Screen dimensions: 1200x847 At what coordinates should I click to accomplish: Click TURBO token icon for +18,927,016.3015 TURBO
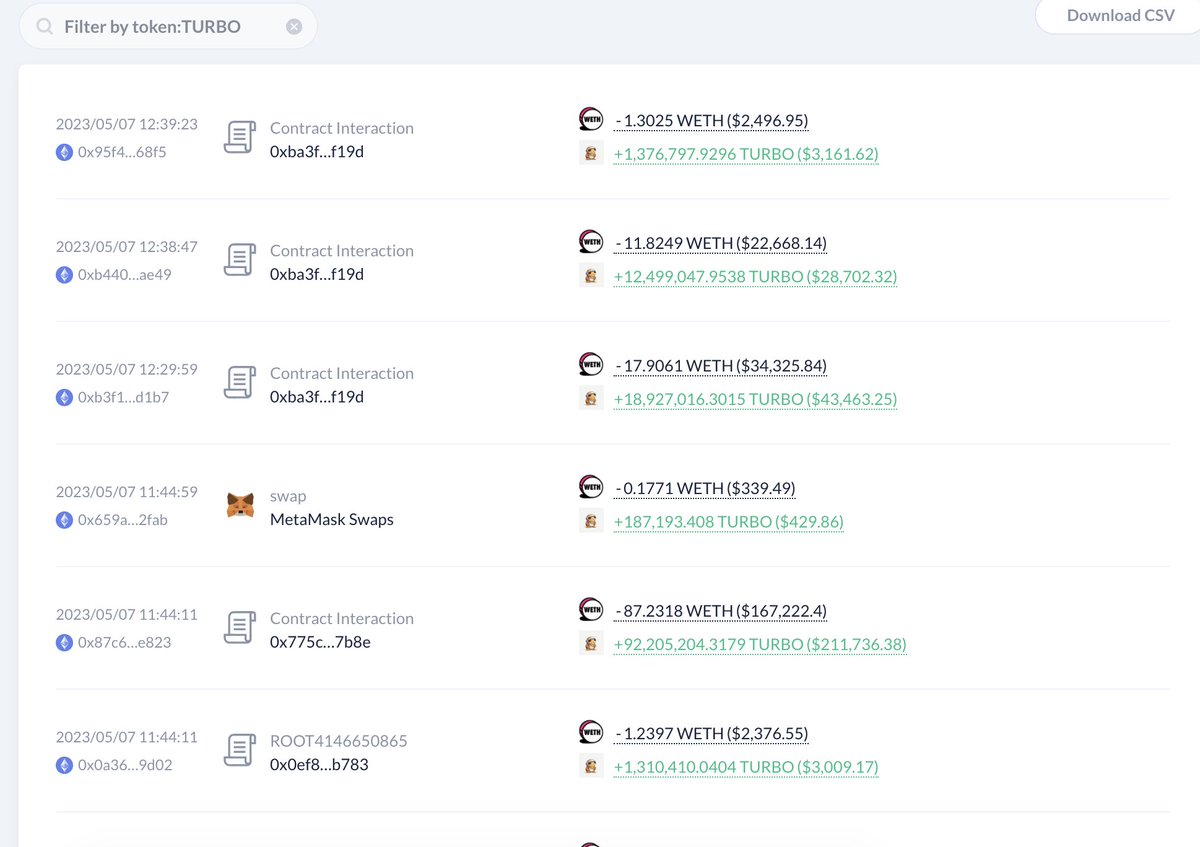pyautogui.click(x=591, y=399)
